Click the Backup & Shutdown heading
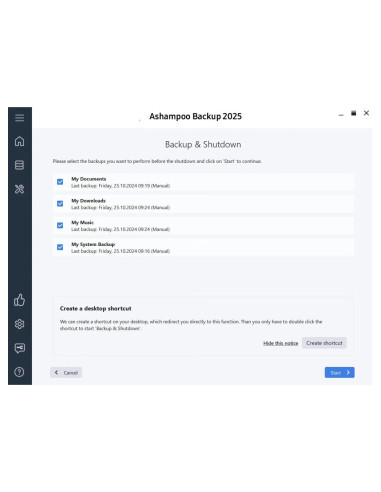 pos(203,144)
